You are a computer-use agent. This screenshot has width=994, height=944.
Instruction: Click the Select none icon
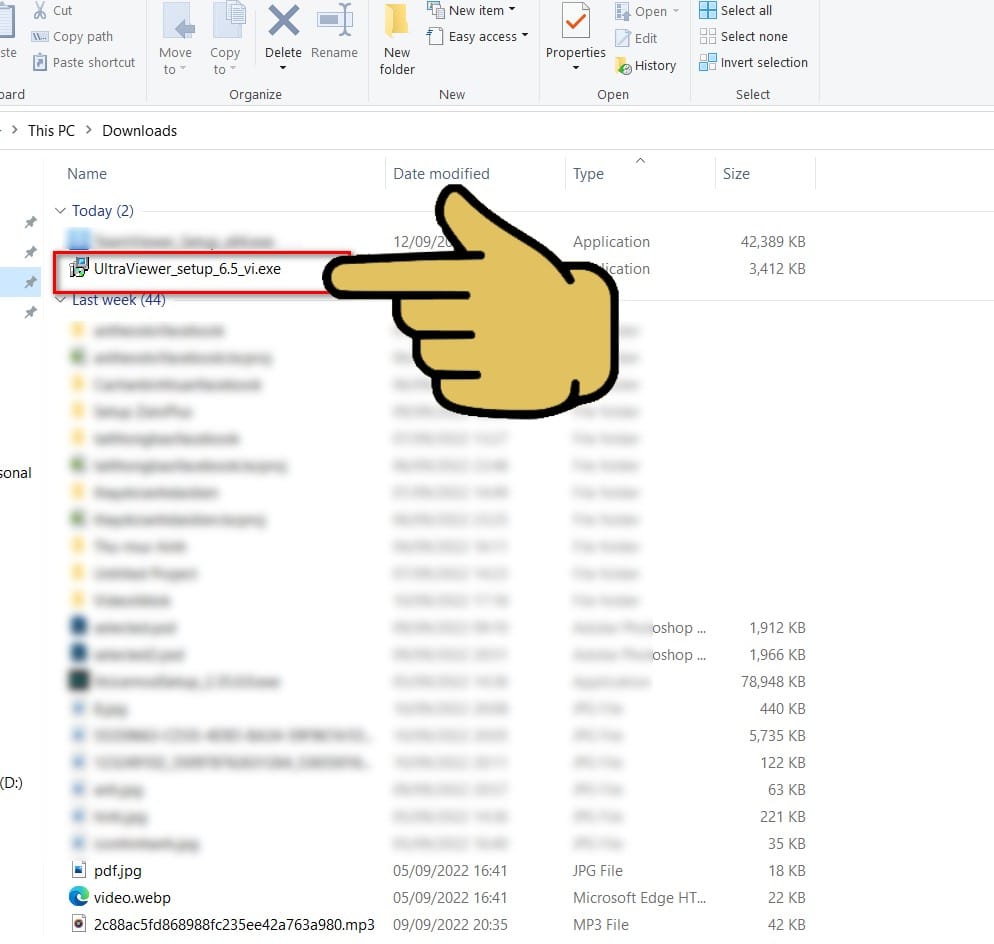(x=707, y=36)
